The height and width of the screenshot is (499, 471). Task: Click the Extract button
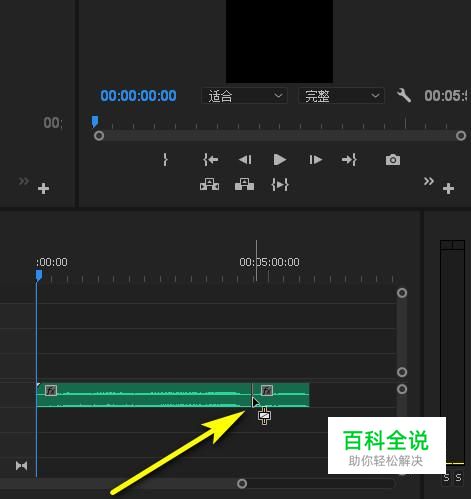[244, 184]
